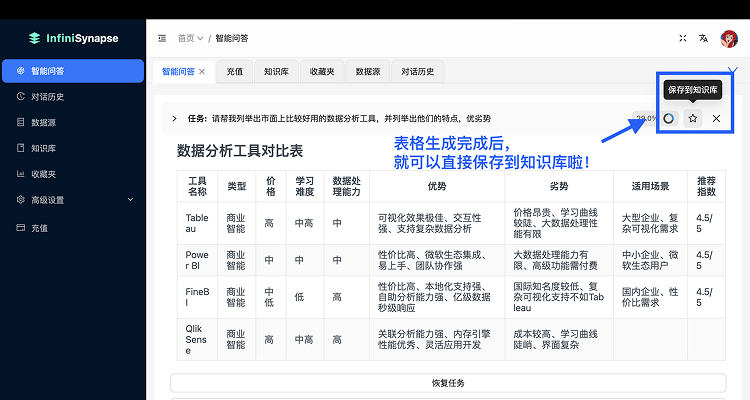Open 数据源 in the sidebar
The height and width of the screenshot is (400, 750).
point(73,122)
